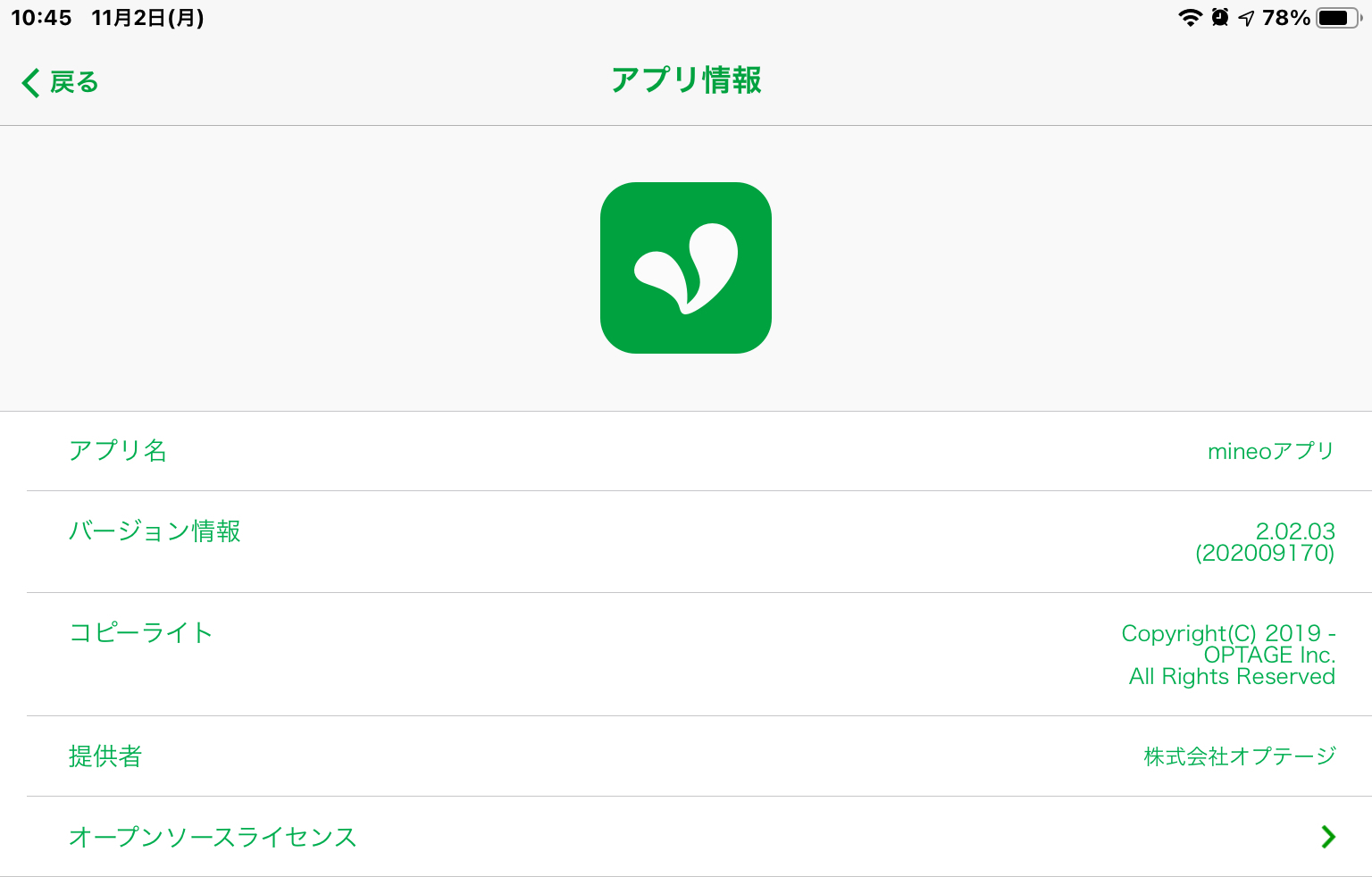Tap the back chevron arrow
This screenshot has width=1372, height=877.
(30, 82)
